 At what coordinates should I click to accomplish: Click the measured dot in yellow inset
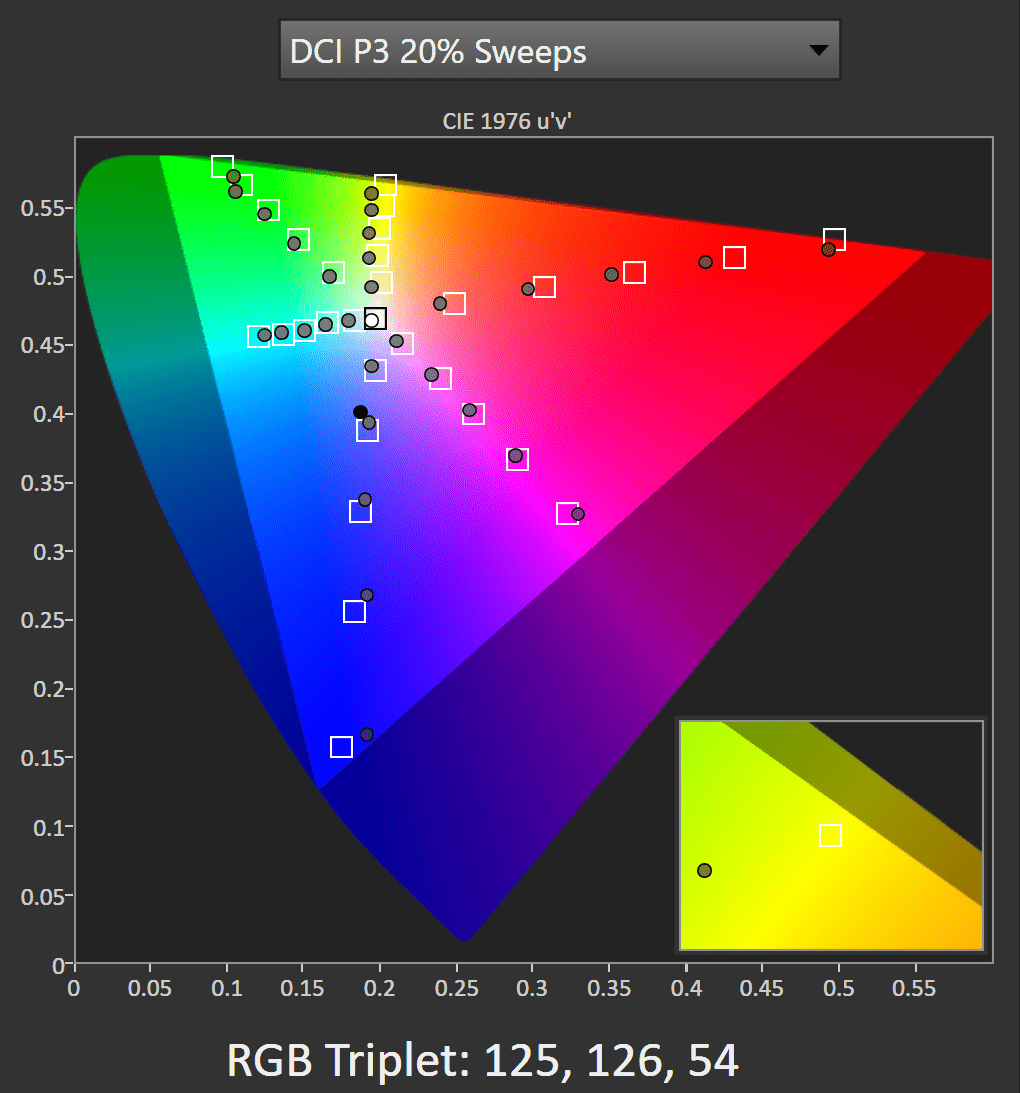pos(704,870)
